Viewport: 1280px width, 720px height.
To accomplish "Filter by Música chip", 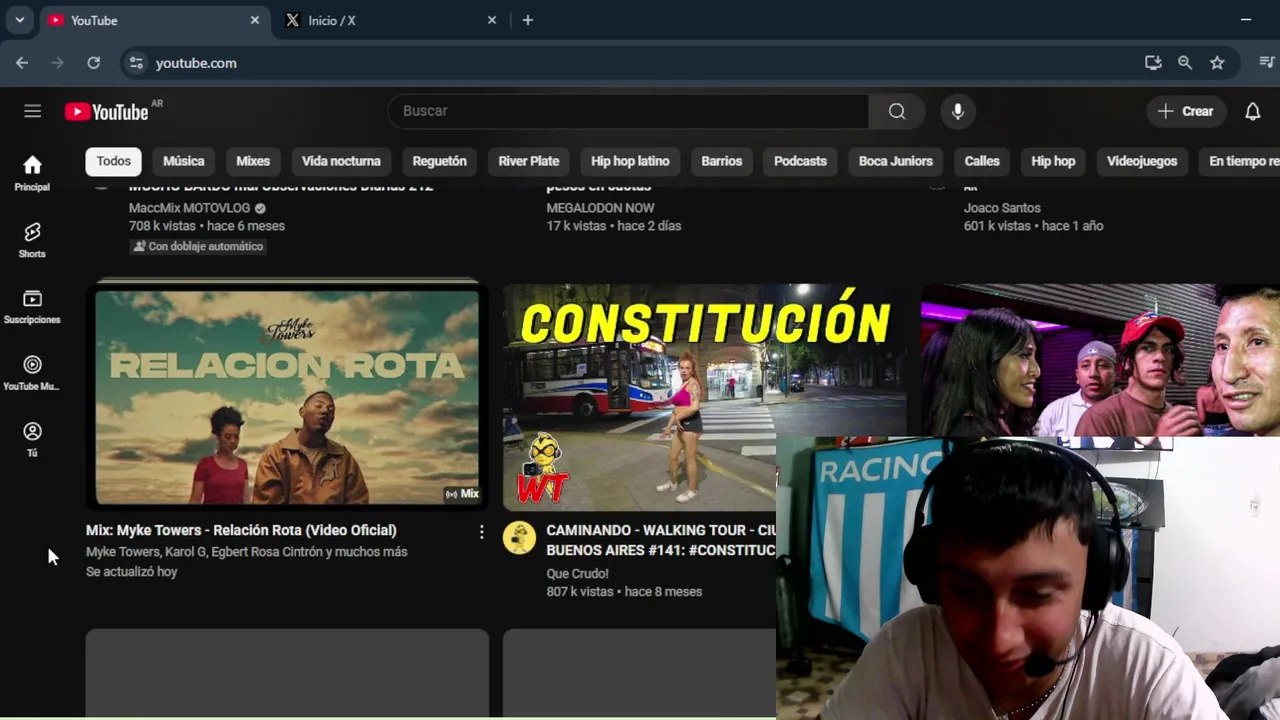I will (183, 161).
